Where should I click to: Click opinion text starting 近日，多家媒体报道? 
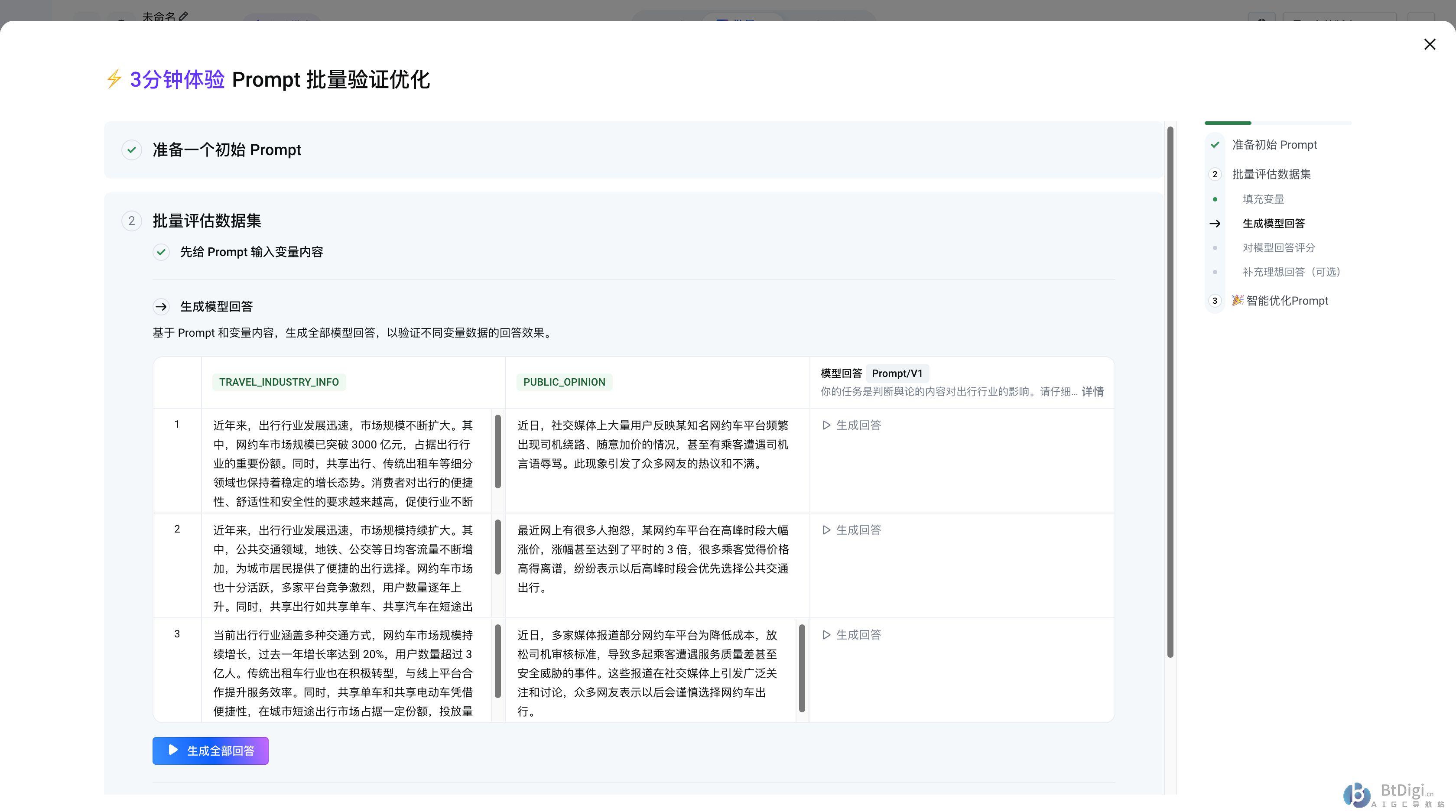(x=647, y=672)
